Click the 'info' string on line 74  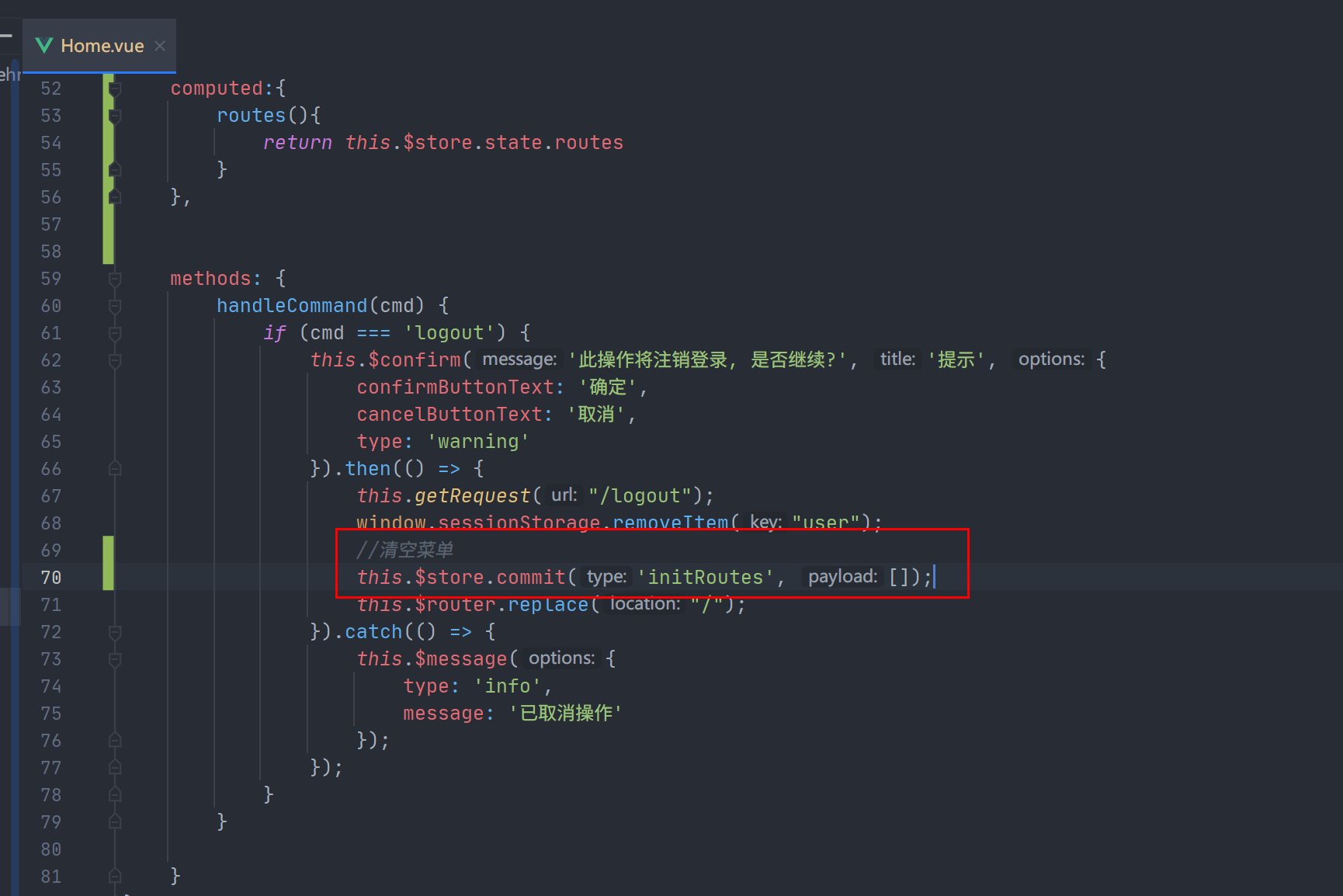pos(508,686)
